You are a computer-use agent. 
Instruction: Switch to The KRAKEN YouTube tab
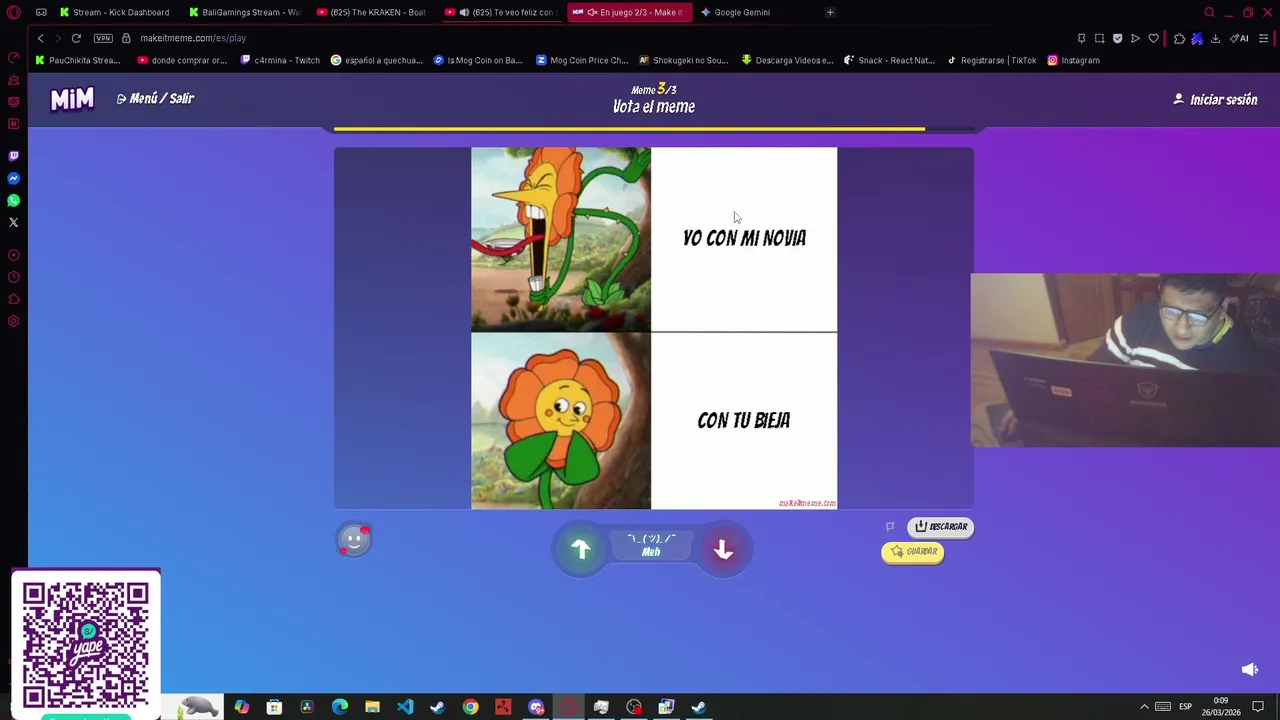pos(371,12)
